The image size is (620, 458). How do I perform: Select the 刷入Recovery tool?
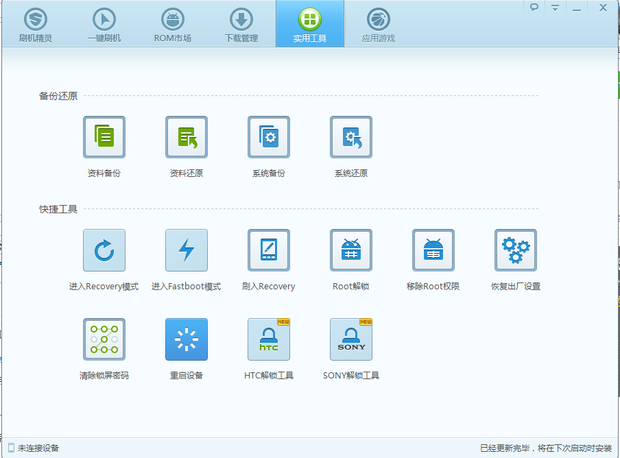click(269, 250)
